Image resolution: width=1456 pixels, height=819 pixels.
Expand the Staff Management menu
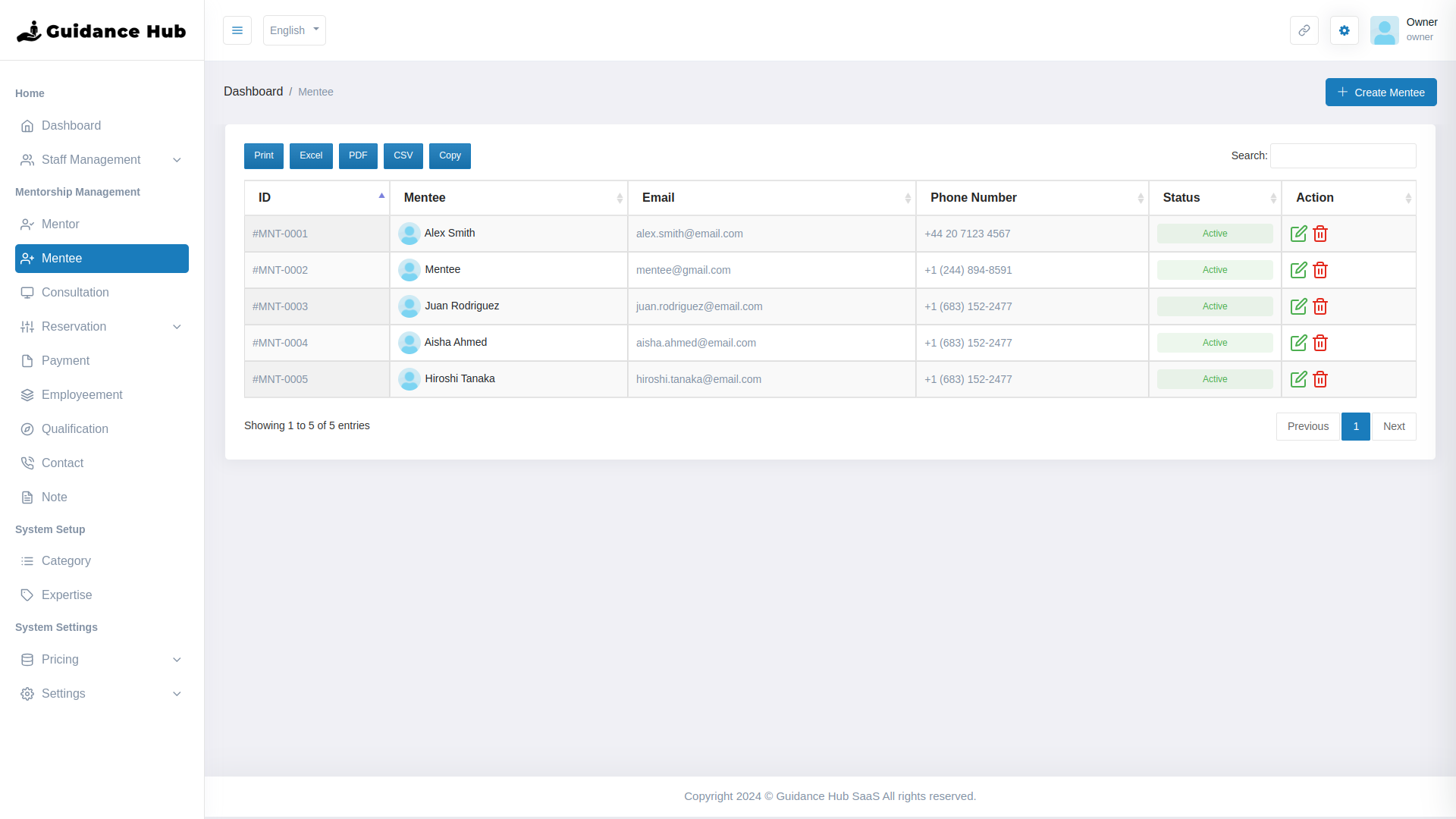[x=91, y=159]
